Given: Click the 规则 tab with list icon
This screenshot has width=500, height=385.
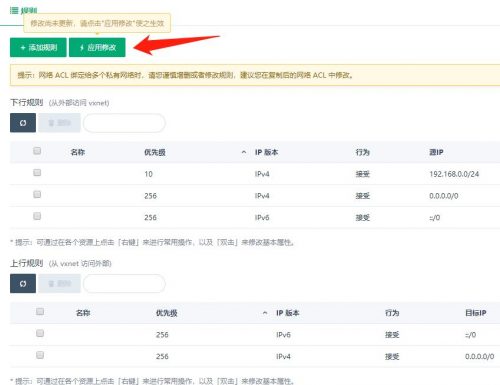Looking at the screenshot, I should 24,11.
